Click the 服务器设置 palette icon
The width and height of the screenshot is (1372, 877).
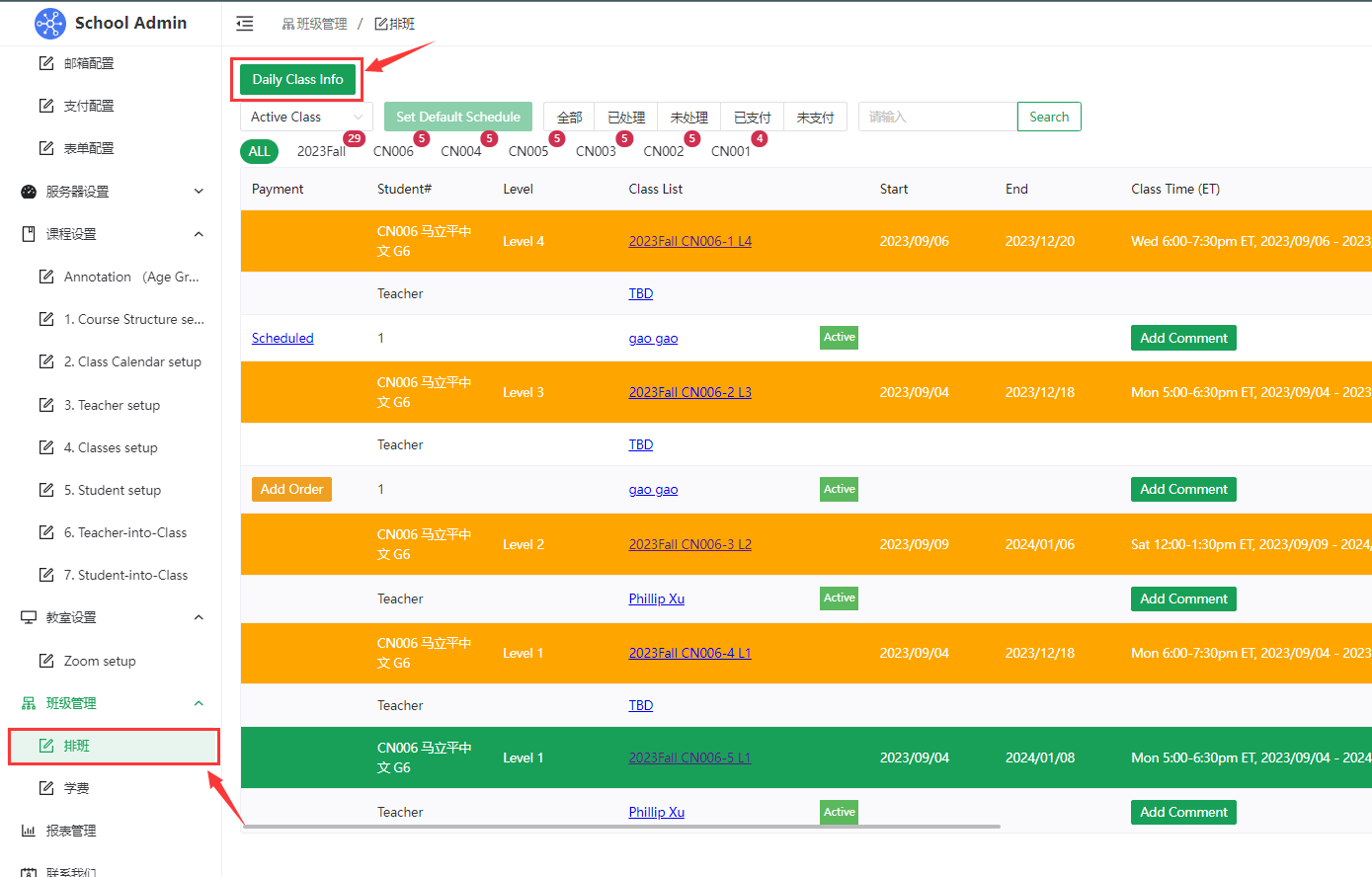point(29,192)
